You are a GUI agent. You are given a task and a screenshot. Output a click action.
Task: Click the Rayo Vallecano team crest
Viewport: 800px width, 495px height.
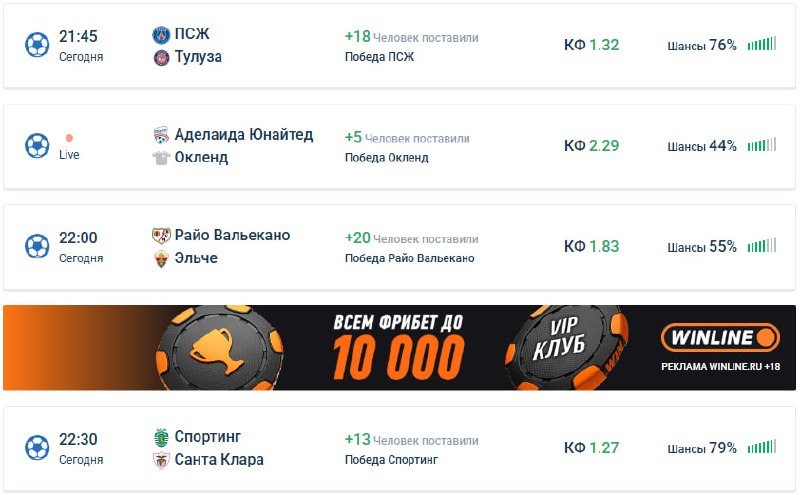pyautogui.click(x=161, y=236)
